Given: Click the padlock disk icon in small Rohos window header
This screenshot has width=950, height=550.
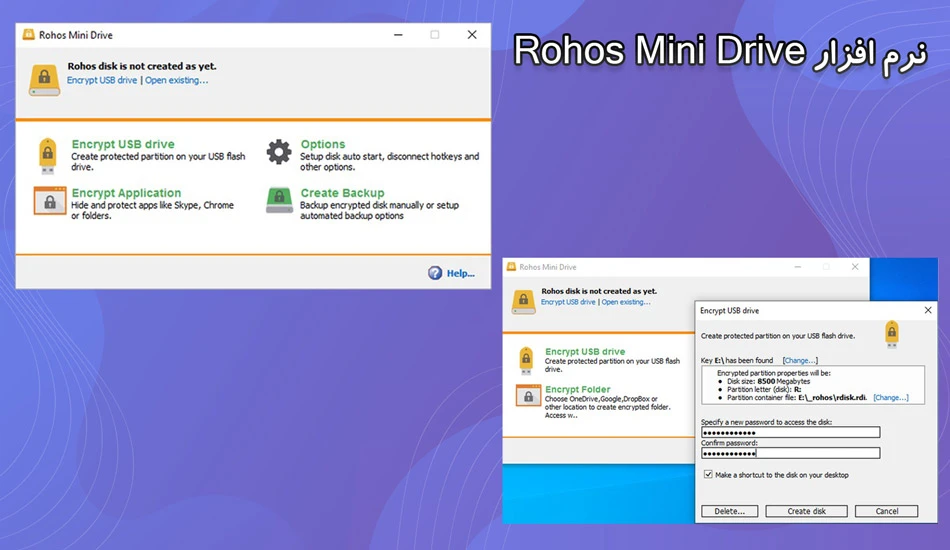Looking at the screenshot, I should 523,302.
